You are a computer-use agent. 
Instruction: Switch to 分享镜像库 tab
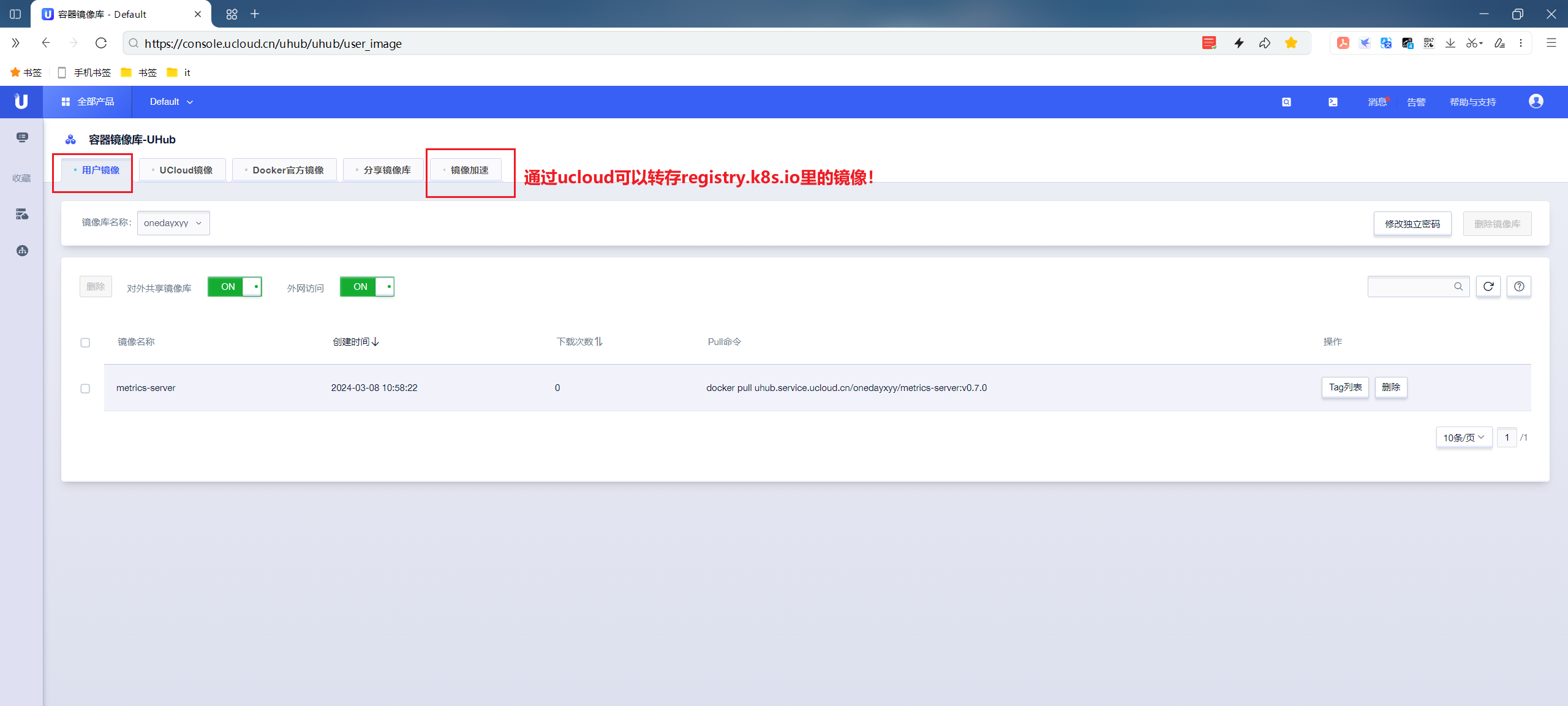coord(383,170)
